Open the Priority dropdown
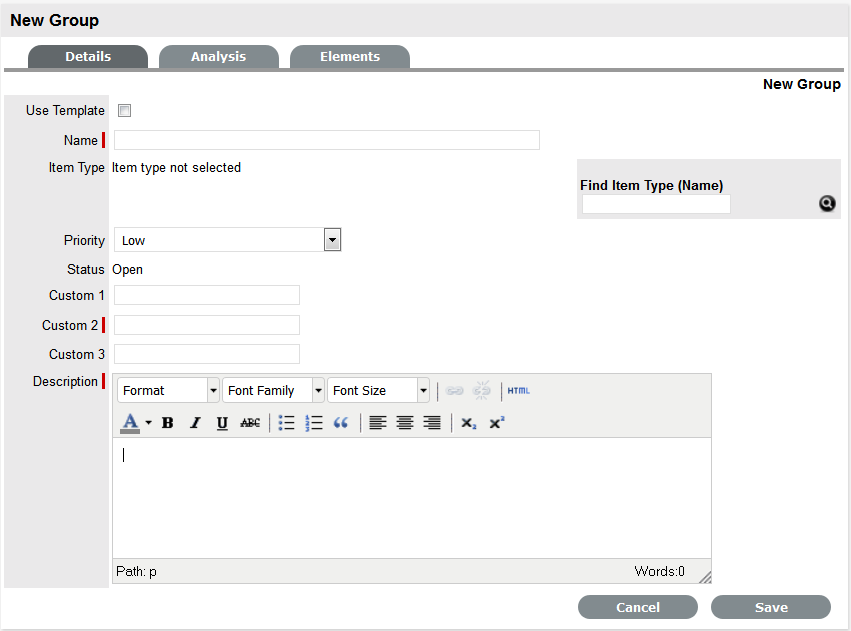Viewport: 851px width, 631px height. pos(332,240)
